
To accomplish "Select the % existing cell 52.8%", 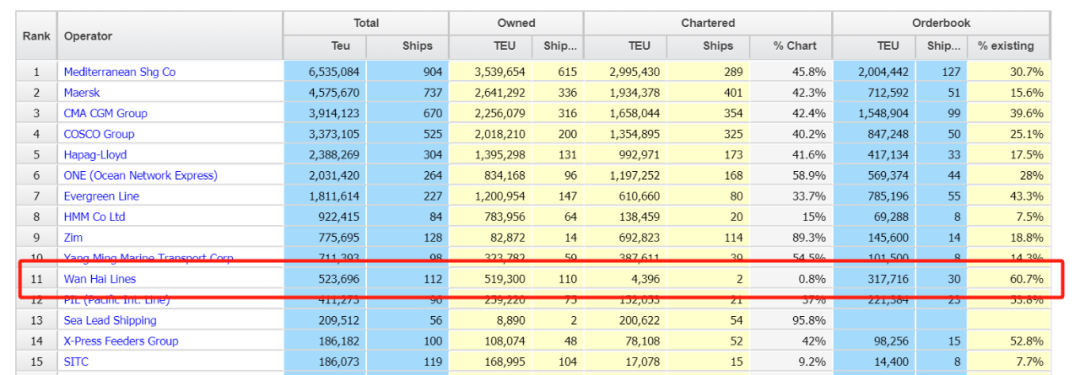I will pyautogui.click(x=1009, y=341).
